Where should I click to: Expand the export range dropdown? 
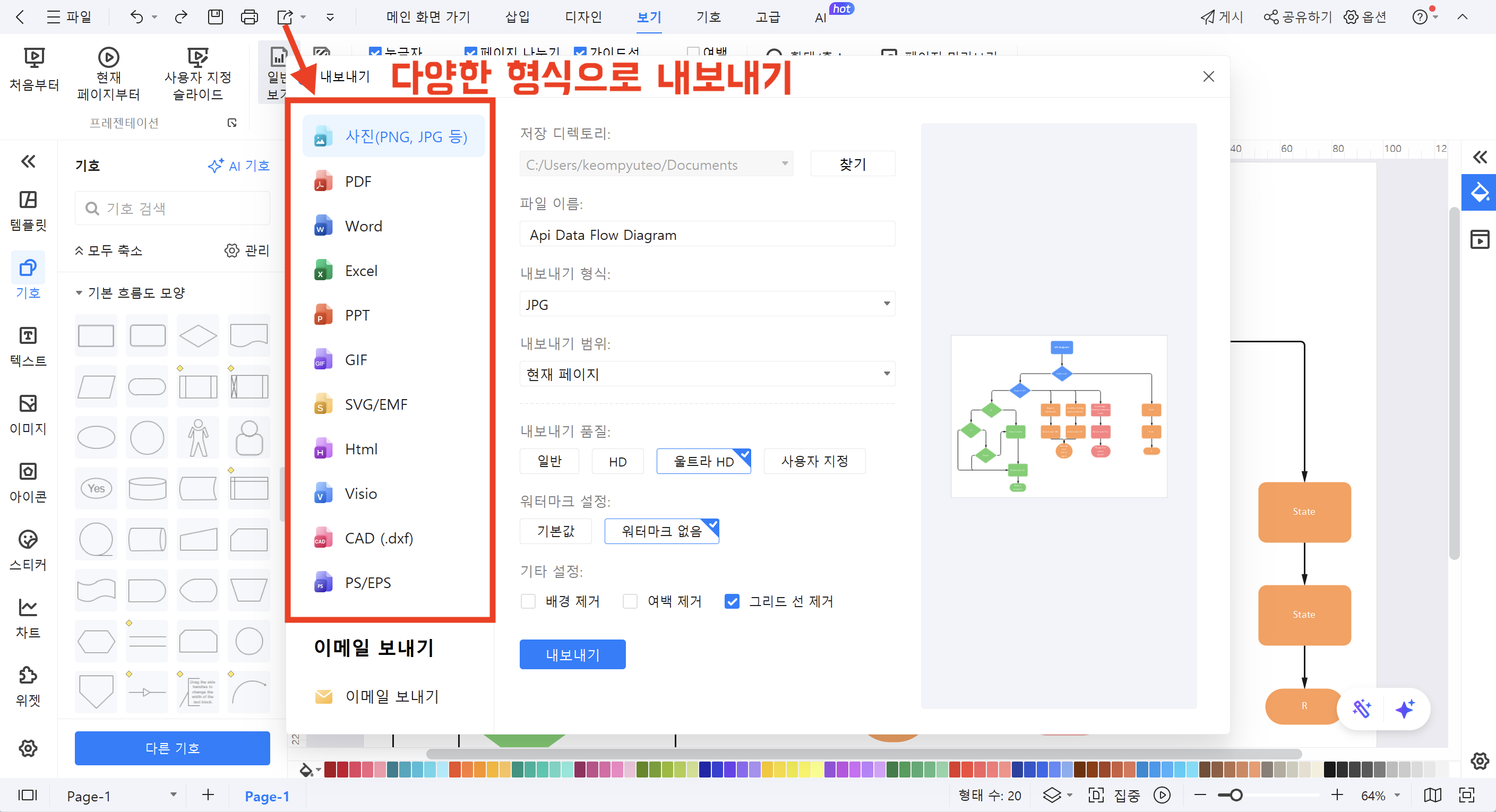[706, 374]
